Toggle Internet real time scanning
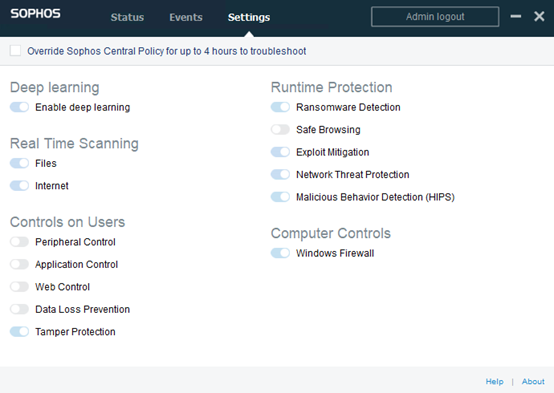 tap(19, 185)
